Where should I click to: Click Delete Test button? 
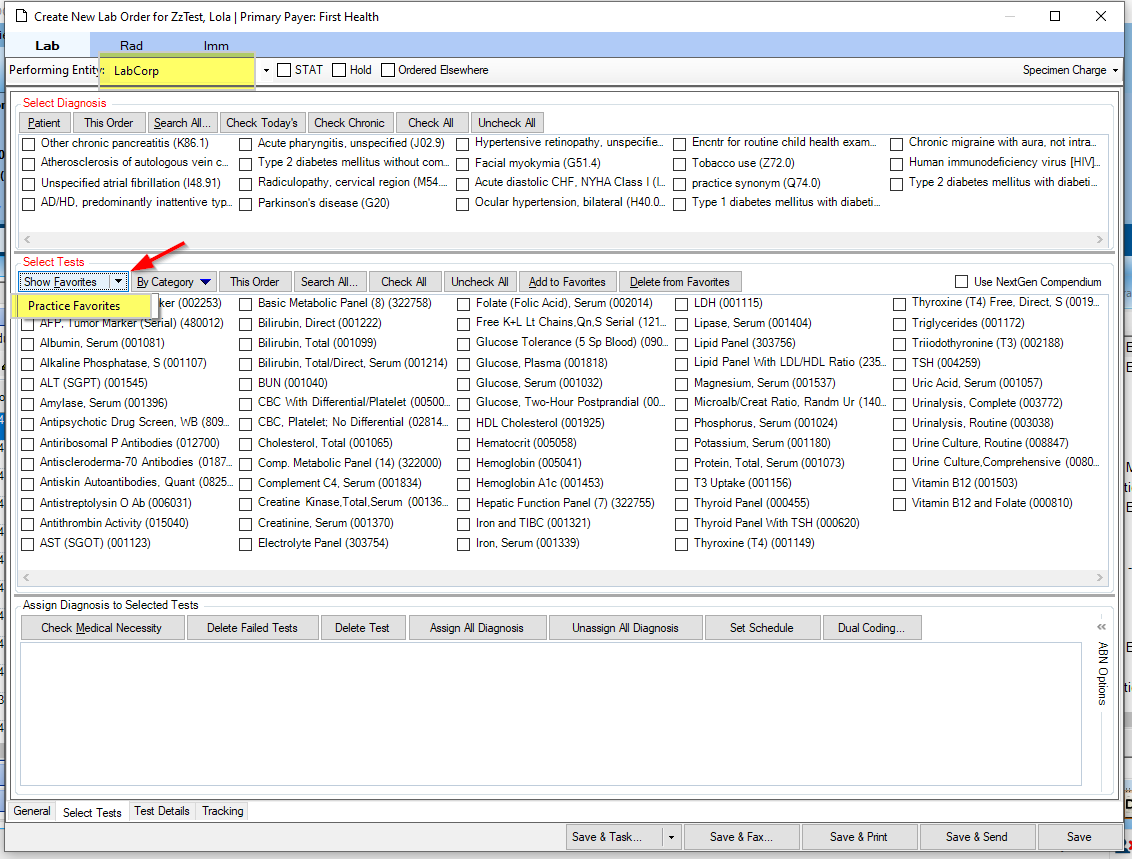tap(362, 628)
